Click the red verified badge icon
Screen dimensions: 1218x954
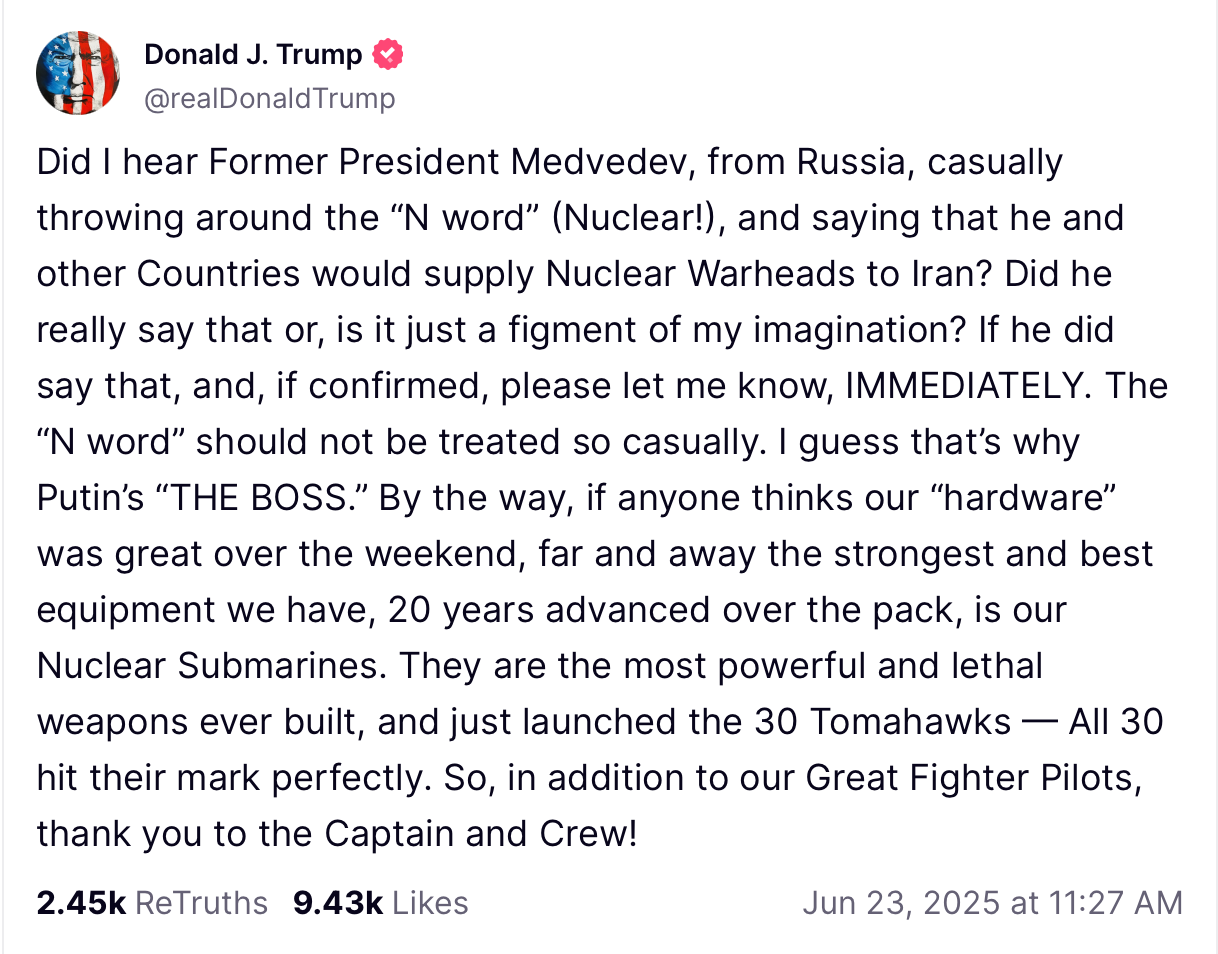pyautogui.click(x=388, y=54)
